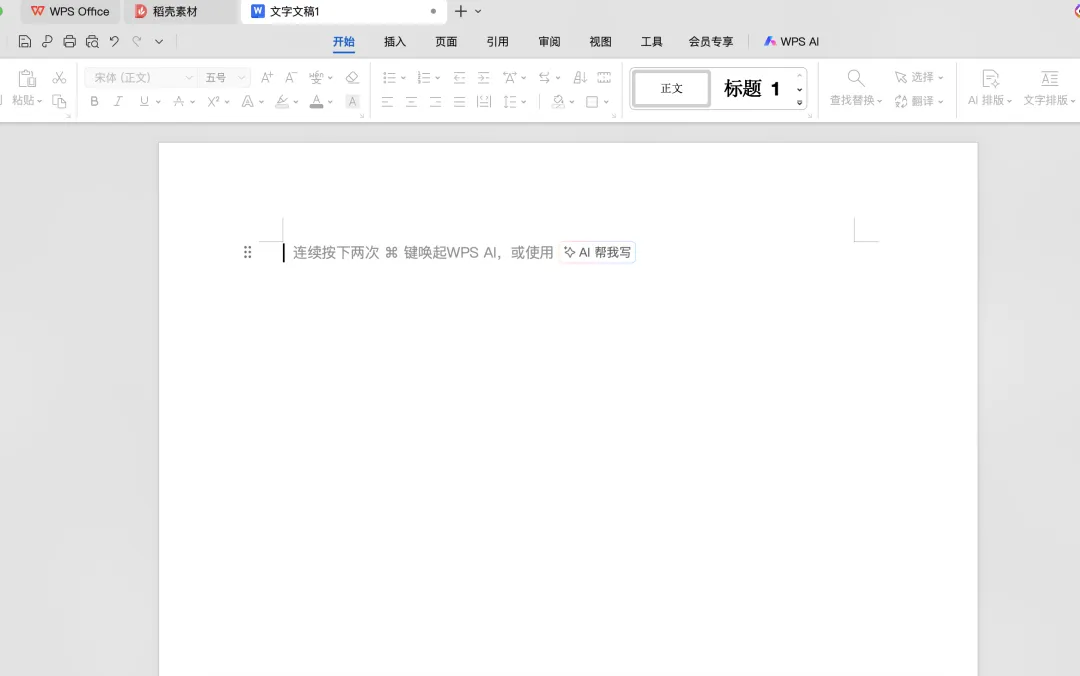Click the AI 帮我写 button
The image size is (1080, 676).
pyautogui.click(x=598, y=253)
